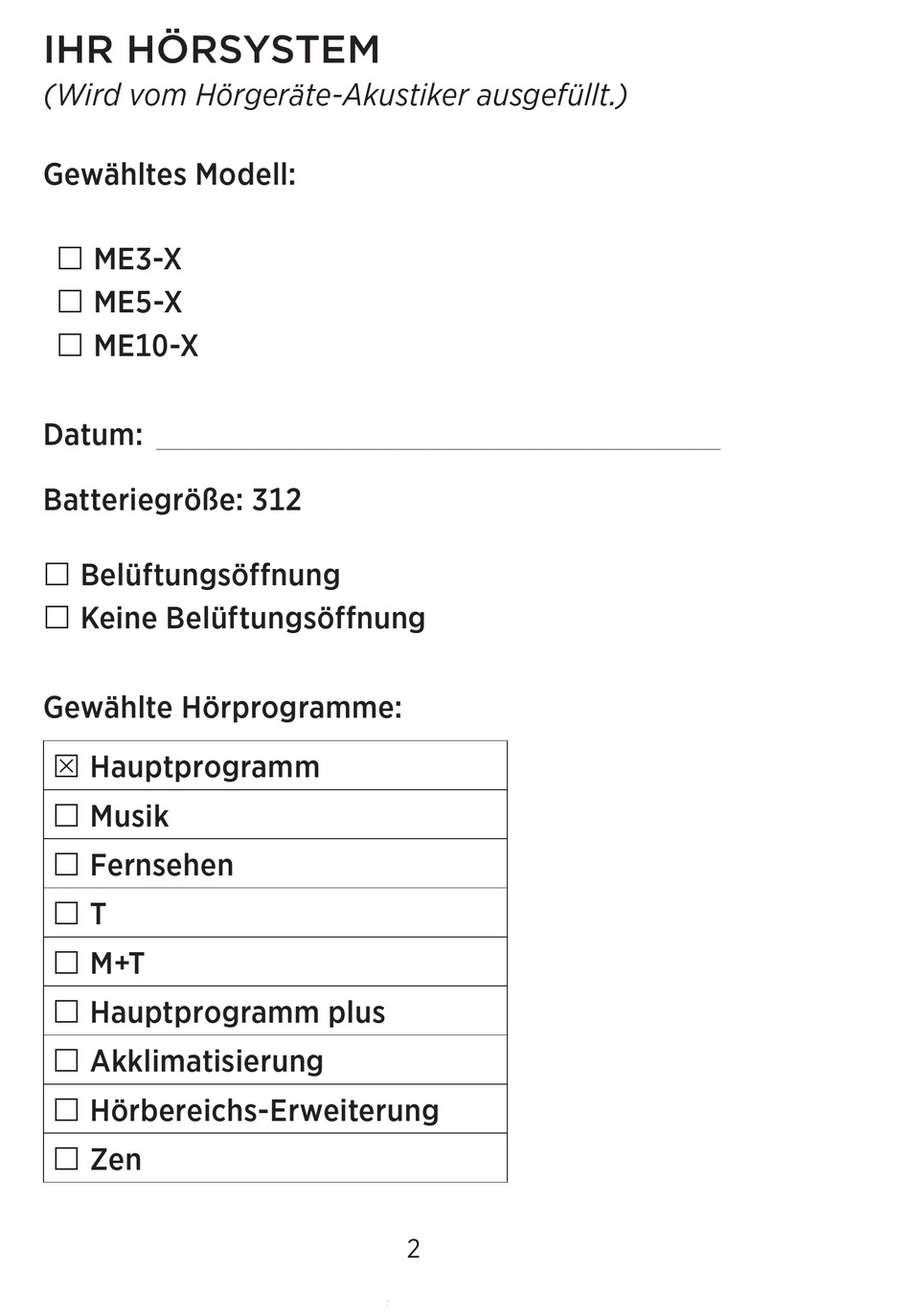The image size is (910, 1316).
Task: Click the Gewähltes Modell label
Action: 170,174
